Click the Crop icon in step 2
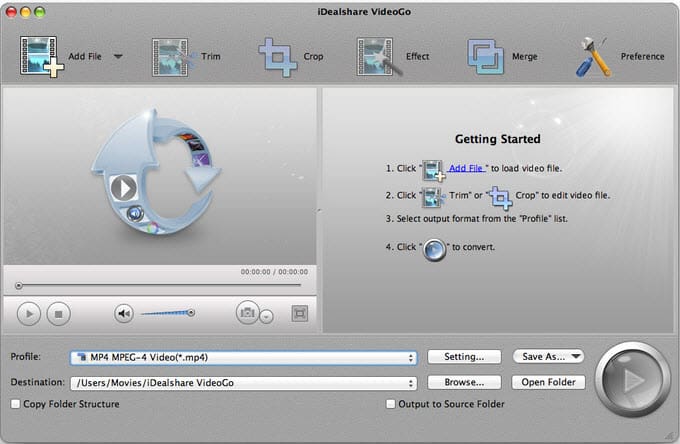This screenshot has width=680, height=444. coord(500,197)
